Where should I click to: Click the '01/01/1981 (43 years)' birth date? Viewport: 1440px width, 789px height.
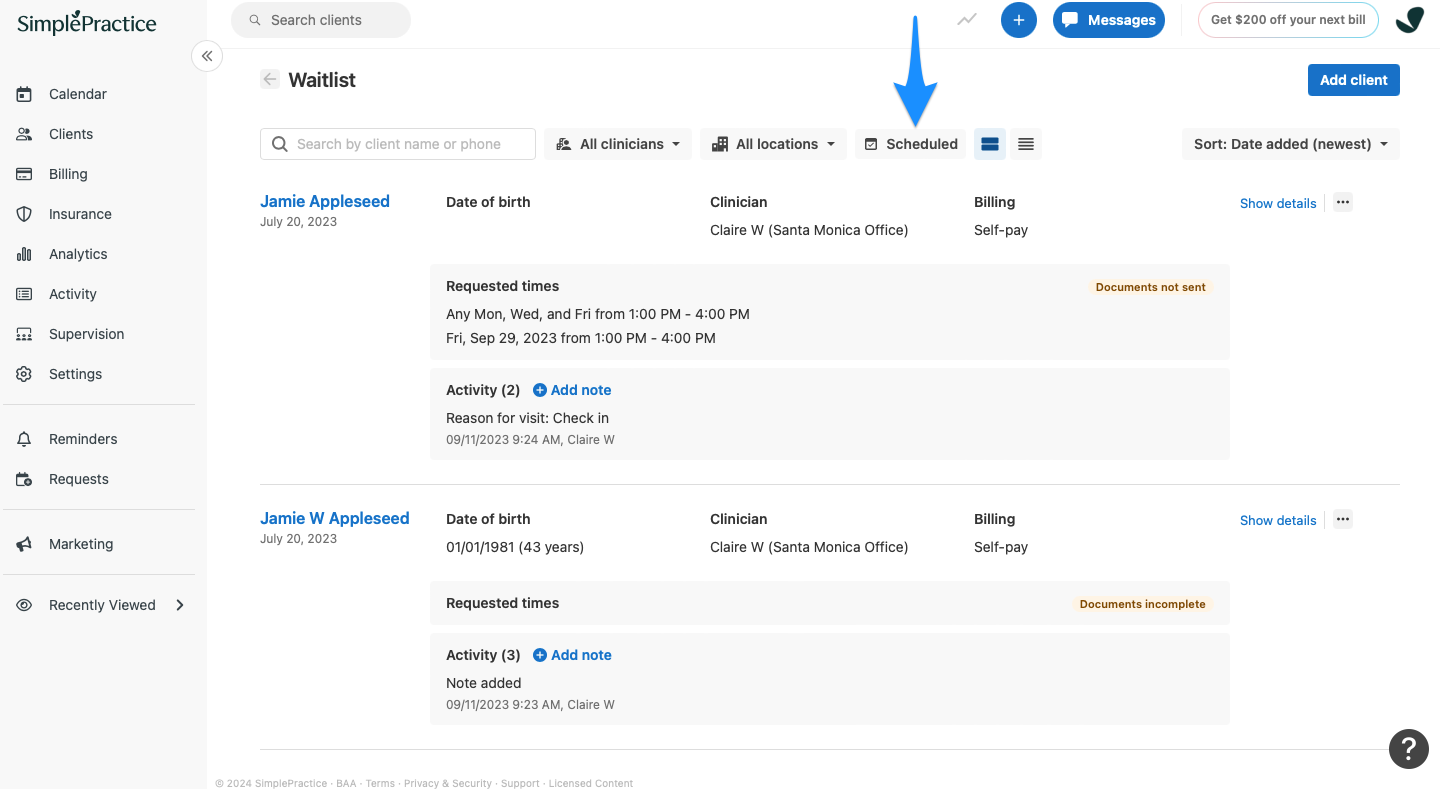tap(515, 547)
